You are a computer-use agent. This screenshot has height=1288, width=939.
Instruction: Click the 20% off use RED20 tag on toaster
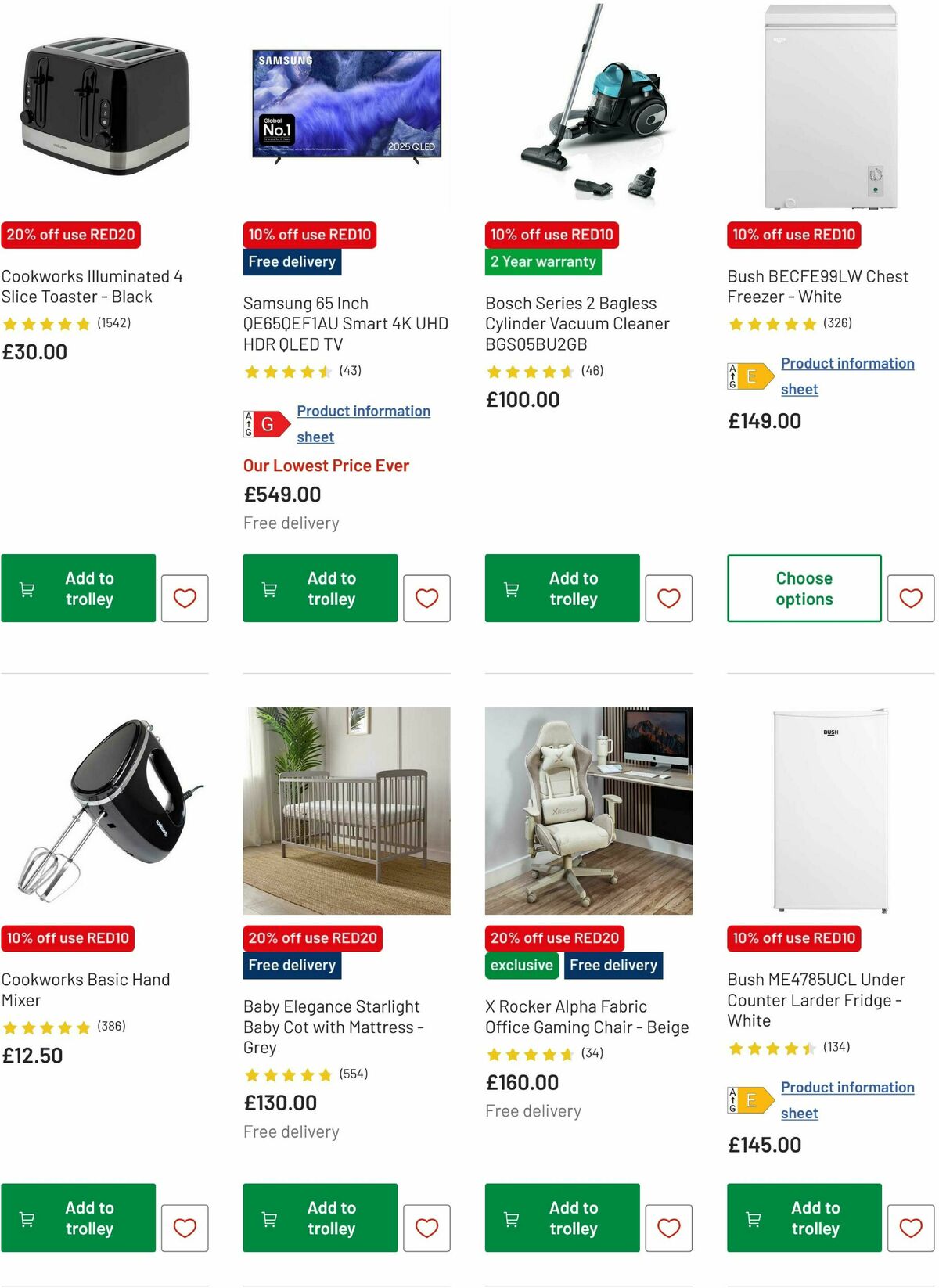pos(71,234)
